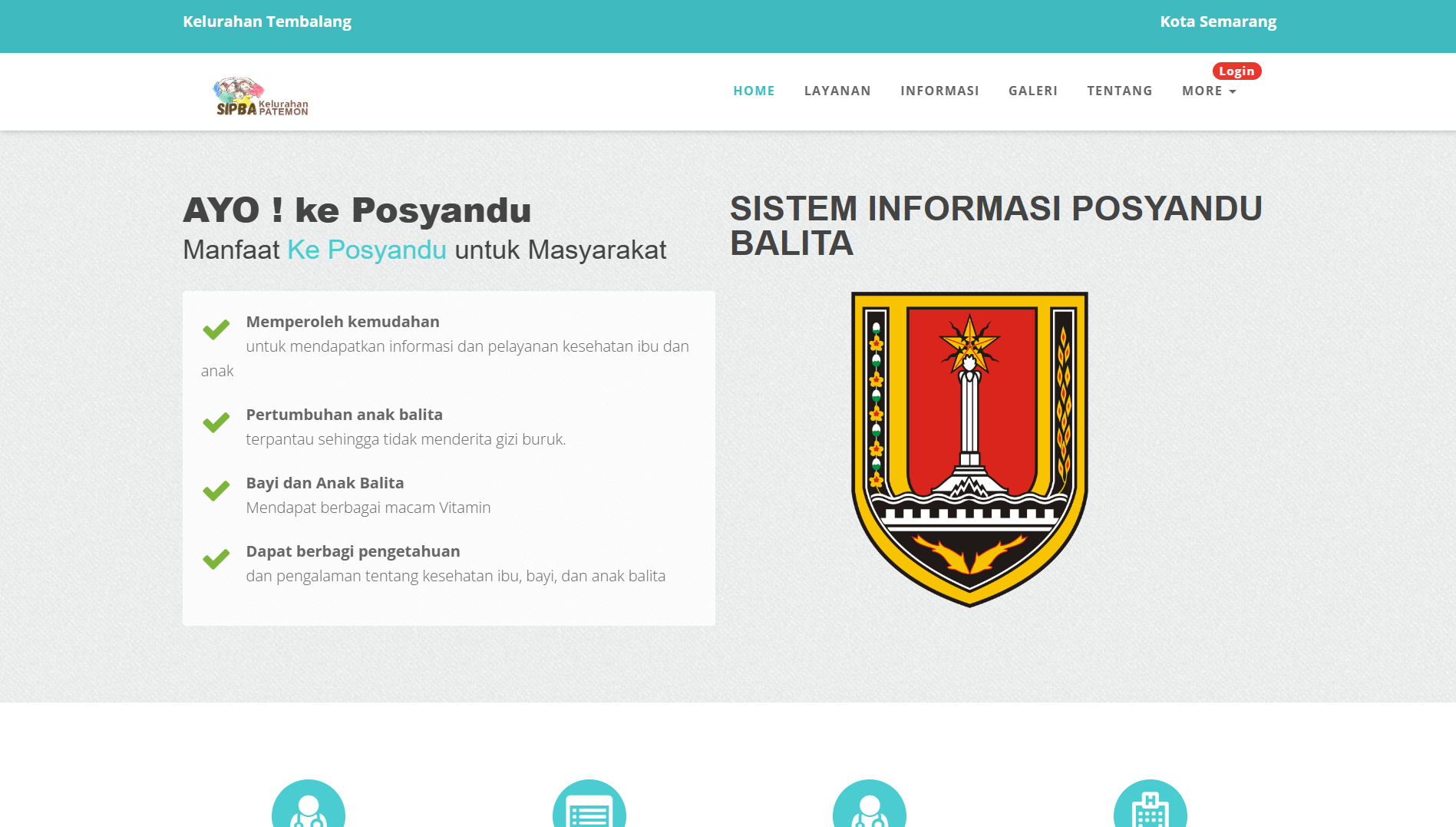The image size is (1456, 827).
Task: Open the LAYANAN menu
Action: coord(837,91)
